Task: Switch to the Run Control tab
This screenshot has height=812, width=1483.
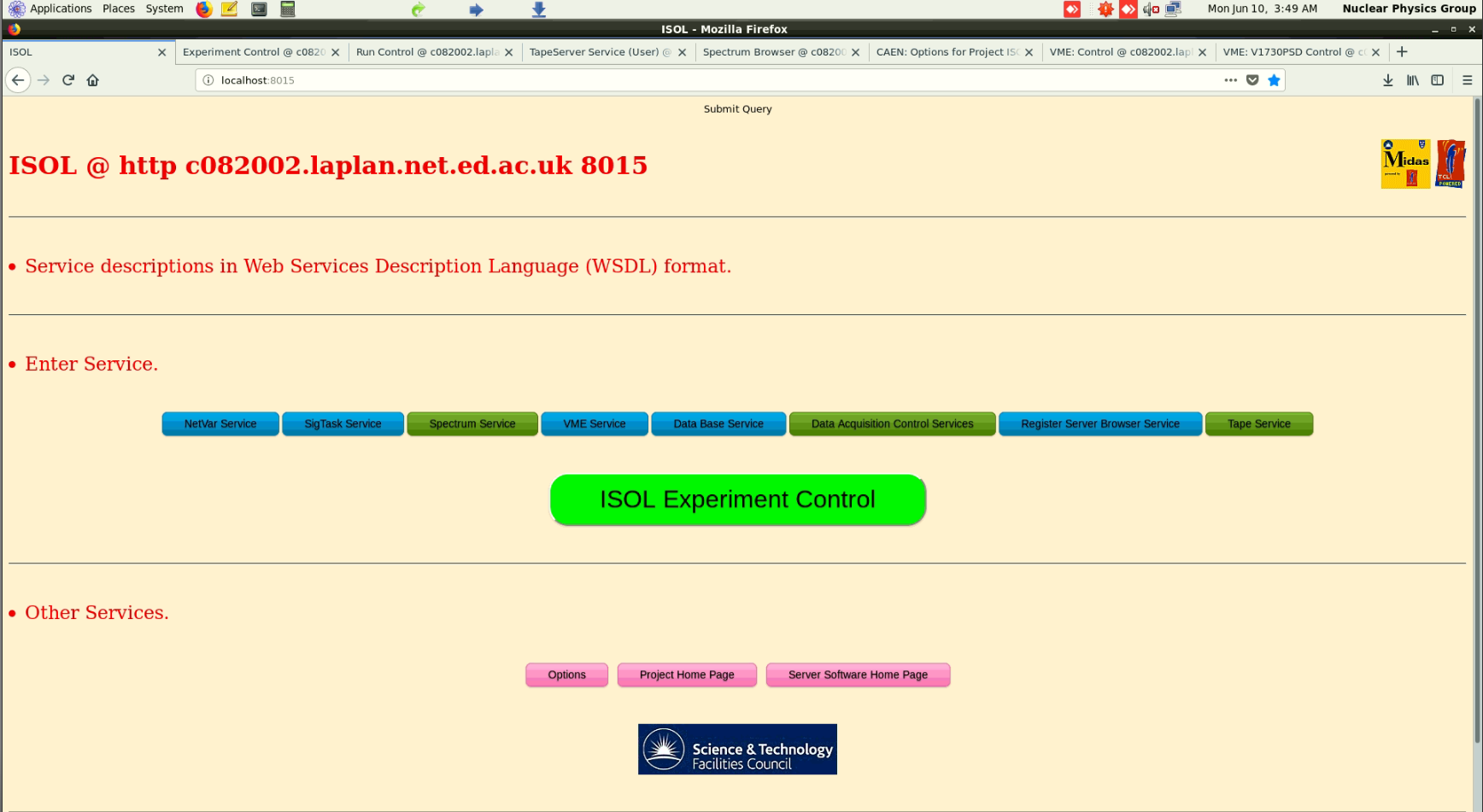Action: (435, 52)
